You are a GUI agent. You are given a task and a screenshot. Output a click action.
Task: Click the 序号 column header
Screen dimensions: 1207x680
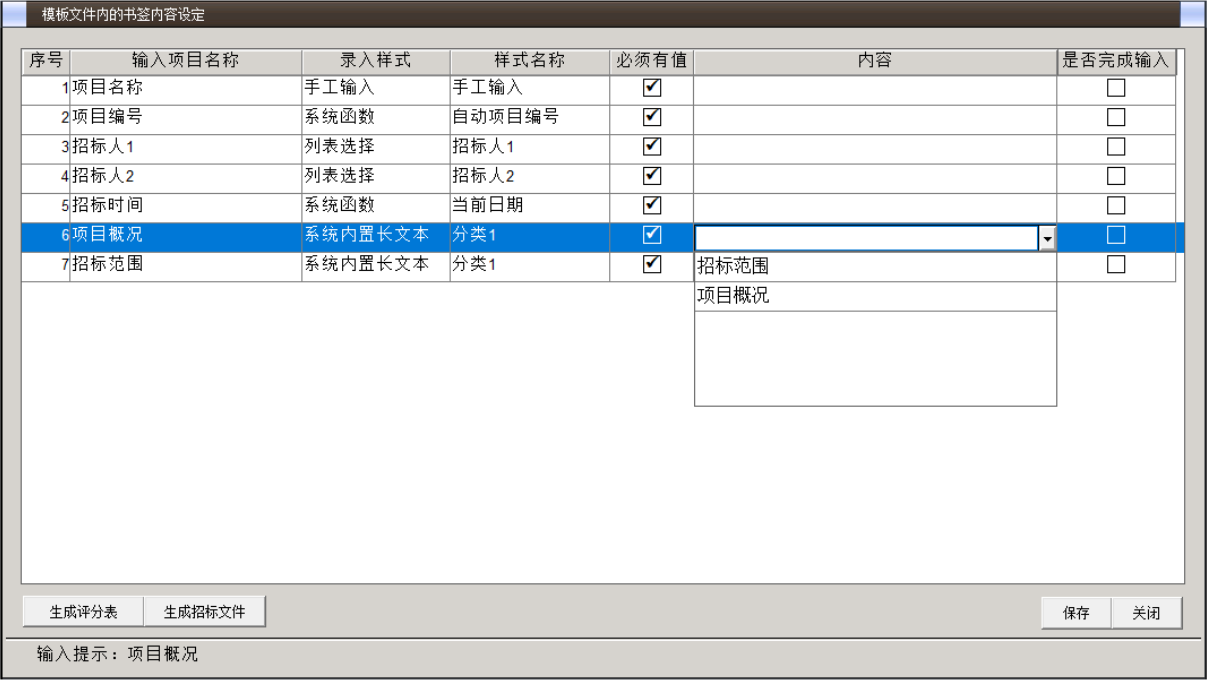tap(46, 61)
